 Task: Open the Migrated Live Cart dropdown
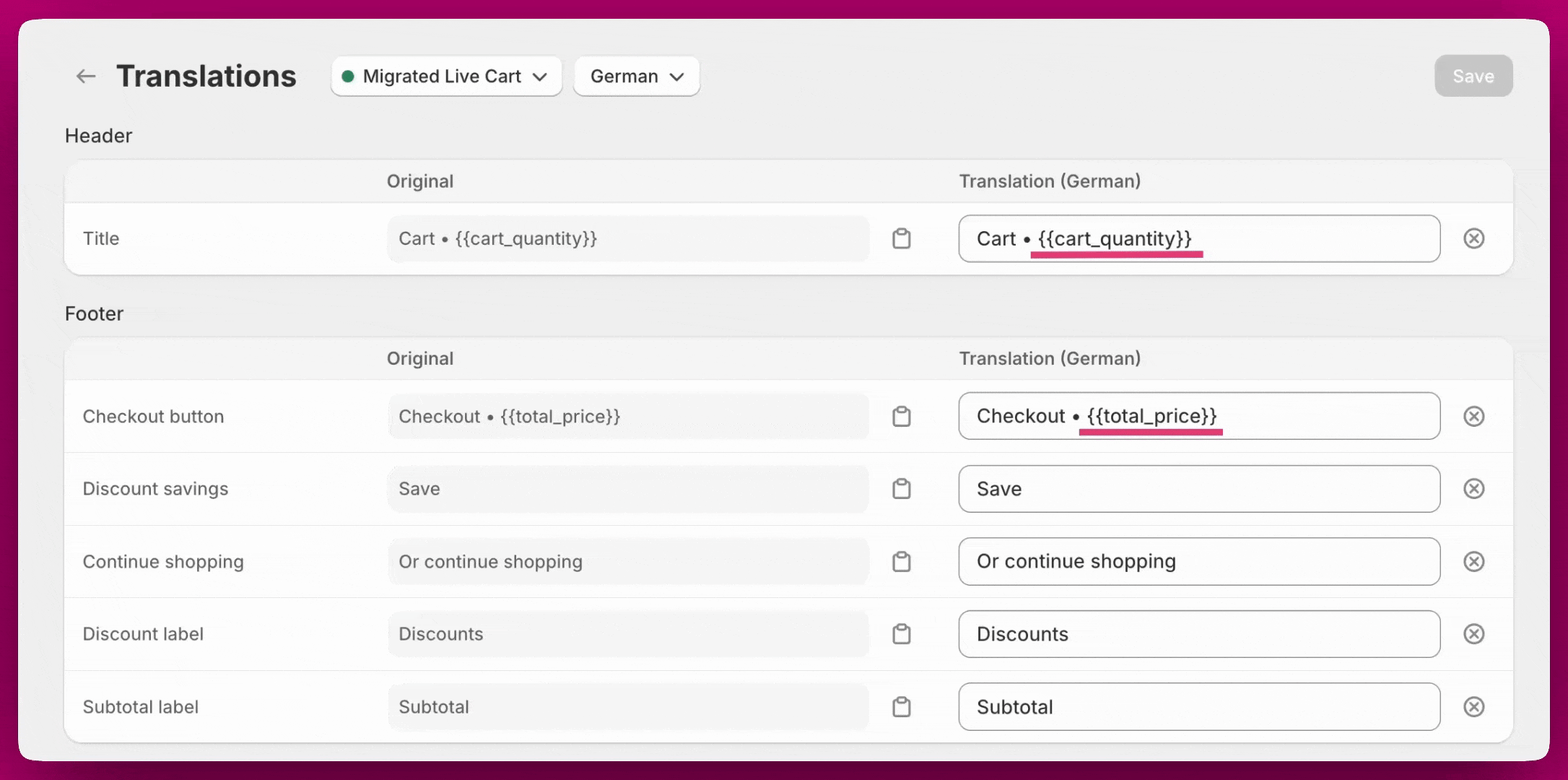point(446,77)
